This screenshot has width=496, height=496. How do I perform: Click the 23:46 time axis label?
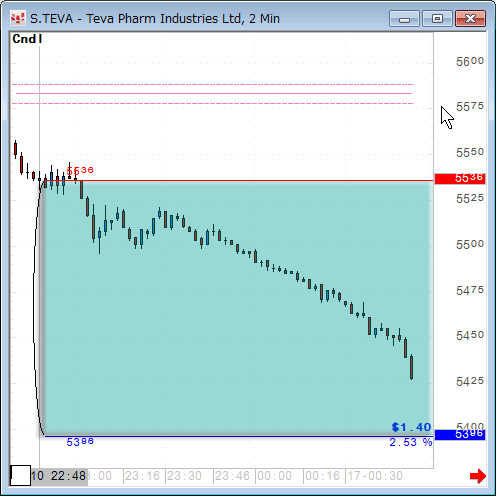(232, 476)
